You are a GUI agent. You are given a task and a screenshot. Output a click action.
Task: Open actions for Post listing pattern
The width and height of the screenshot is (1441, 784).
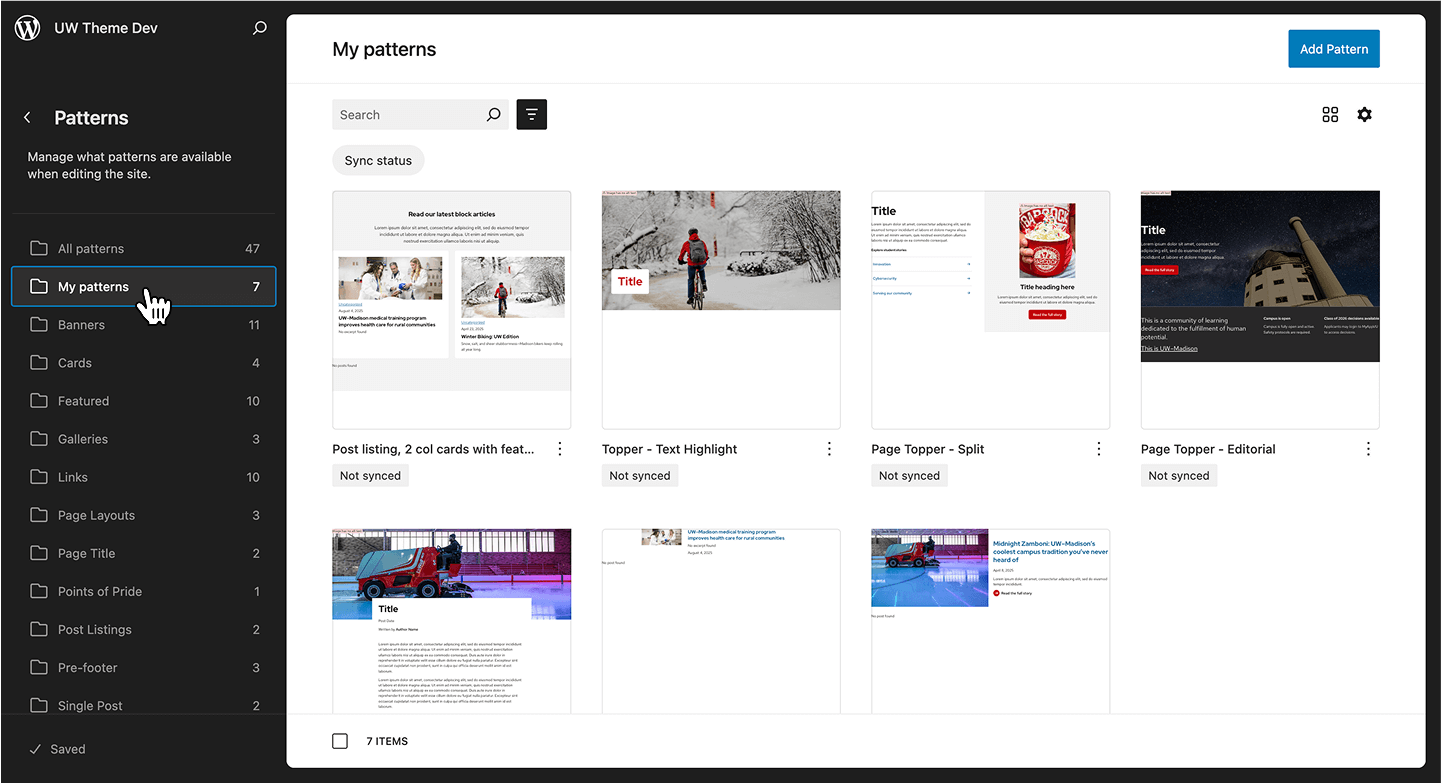pyautogui.click(x=560, y=449)
